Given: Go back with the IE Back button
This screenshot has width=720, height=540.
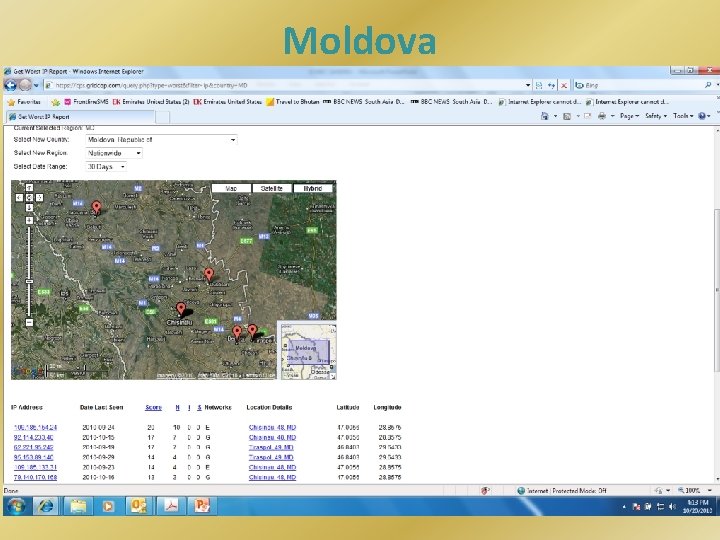Looking at the screenshot, I should pyautogui.click(x=10, y=85).
